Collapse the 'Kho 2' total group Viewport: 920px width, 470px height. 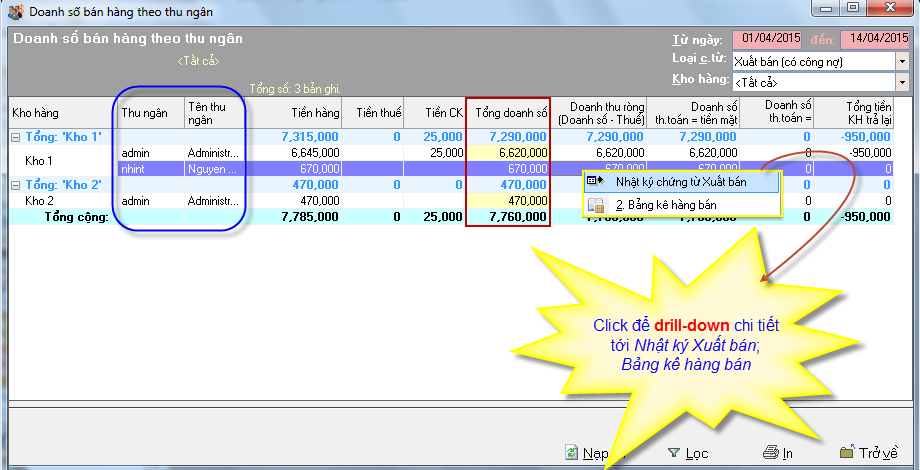[16, 184]
